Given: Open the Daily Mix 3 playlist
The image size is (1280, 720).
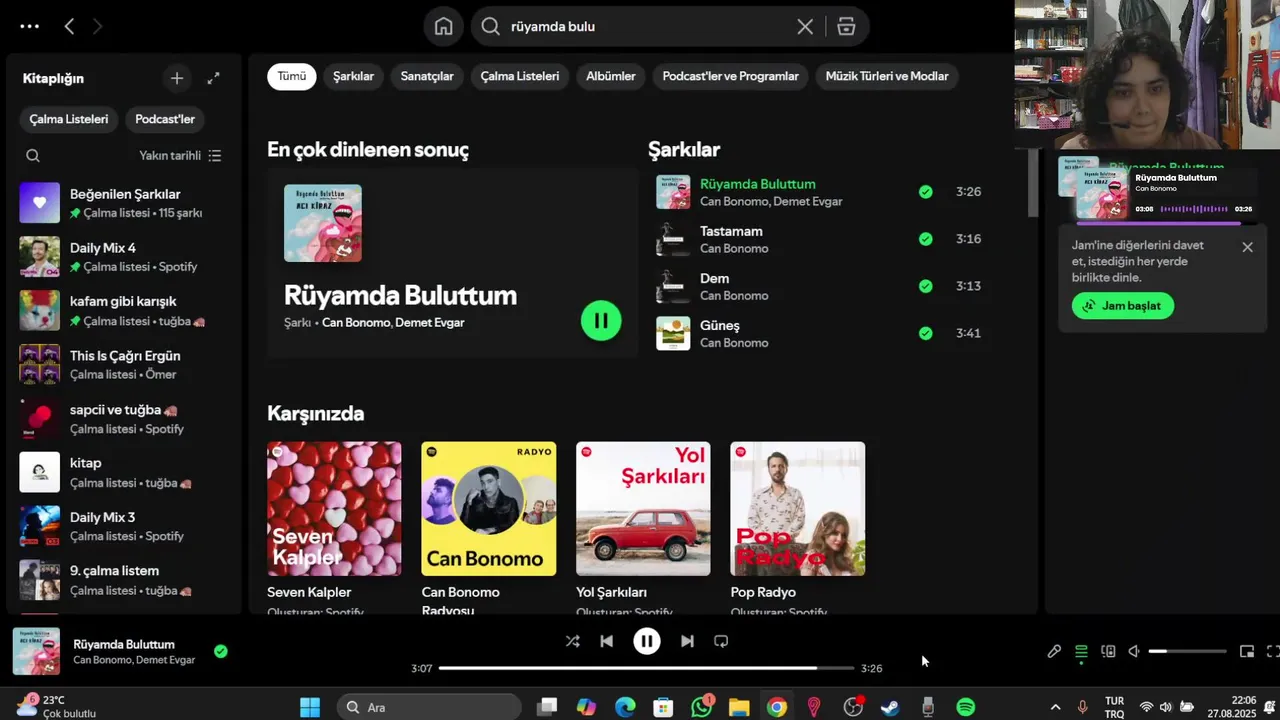Looking at the screenshot, I should (x=125, y=526).
